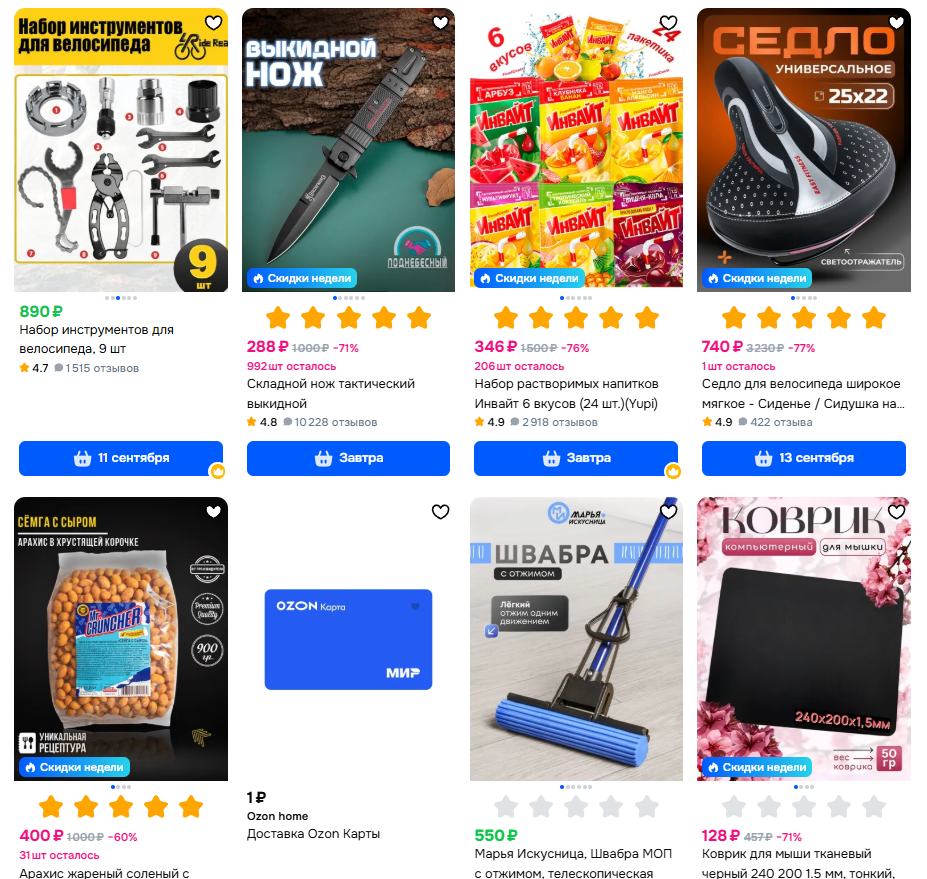Add tool set to cart, 11 сентября
The width and height of the screenshot is (927, 879).
click(x=121, y=458)
